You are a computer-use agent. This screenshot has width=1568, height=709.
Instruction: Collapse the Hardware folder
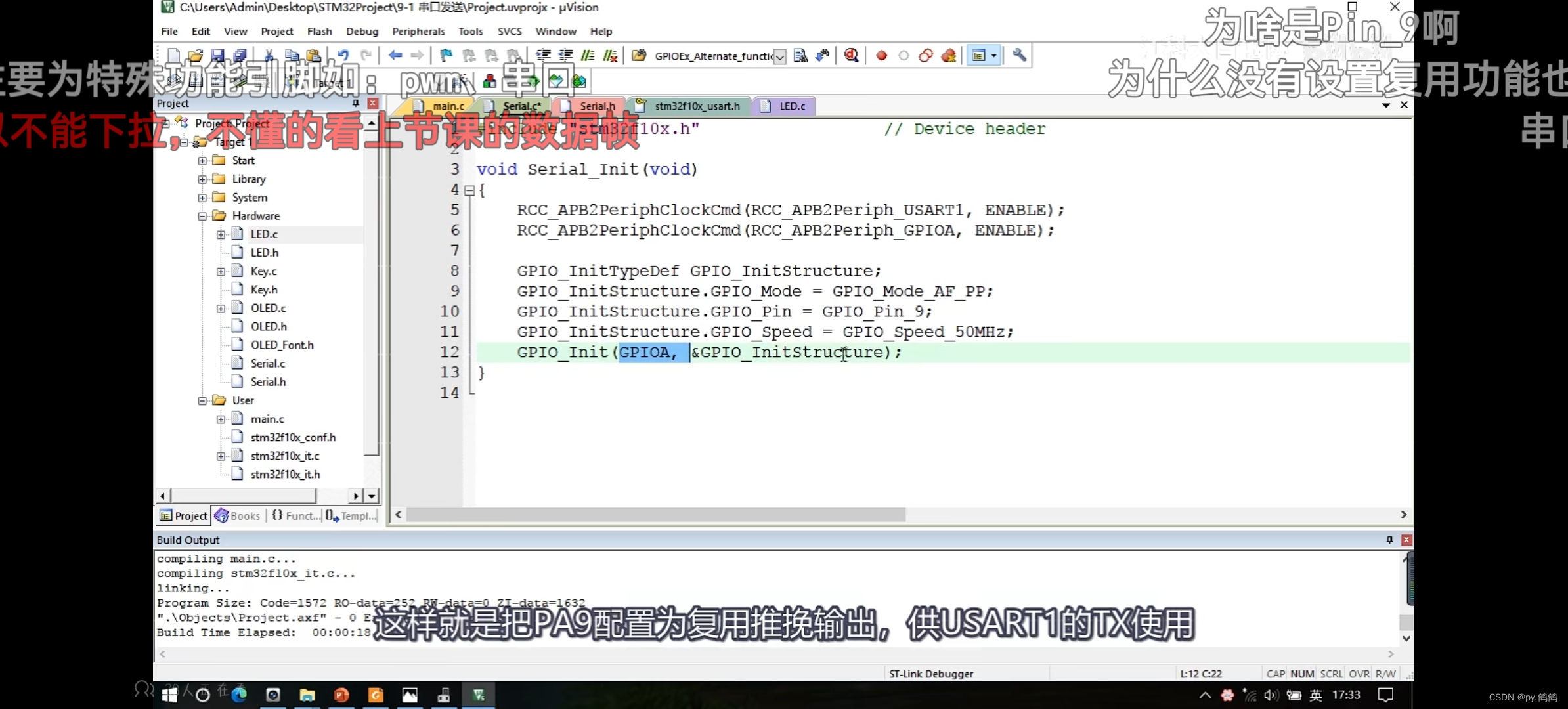pyautogui.click(x=202, y=216)
